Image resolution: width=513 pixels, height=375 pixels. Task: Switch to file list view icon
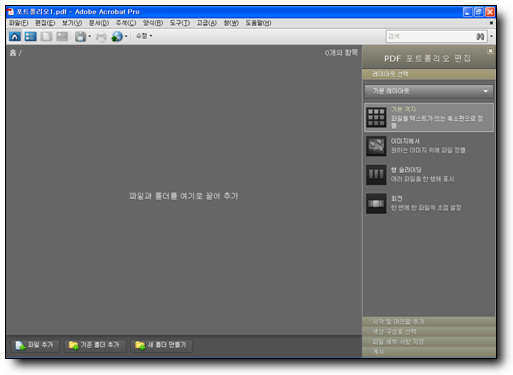[x=31, y=36]
